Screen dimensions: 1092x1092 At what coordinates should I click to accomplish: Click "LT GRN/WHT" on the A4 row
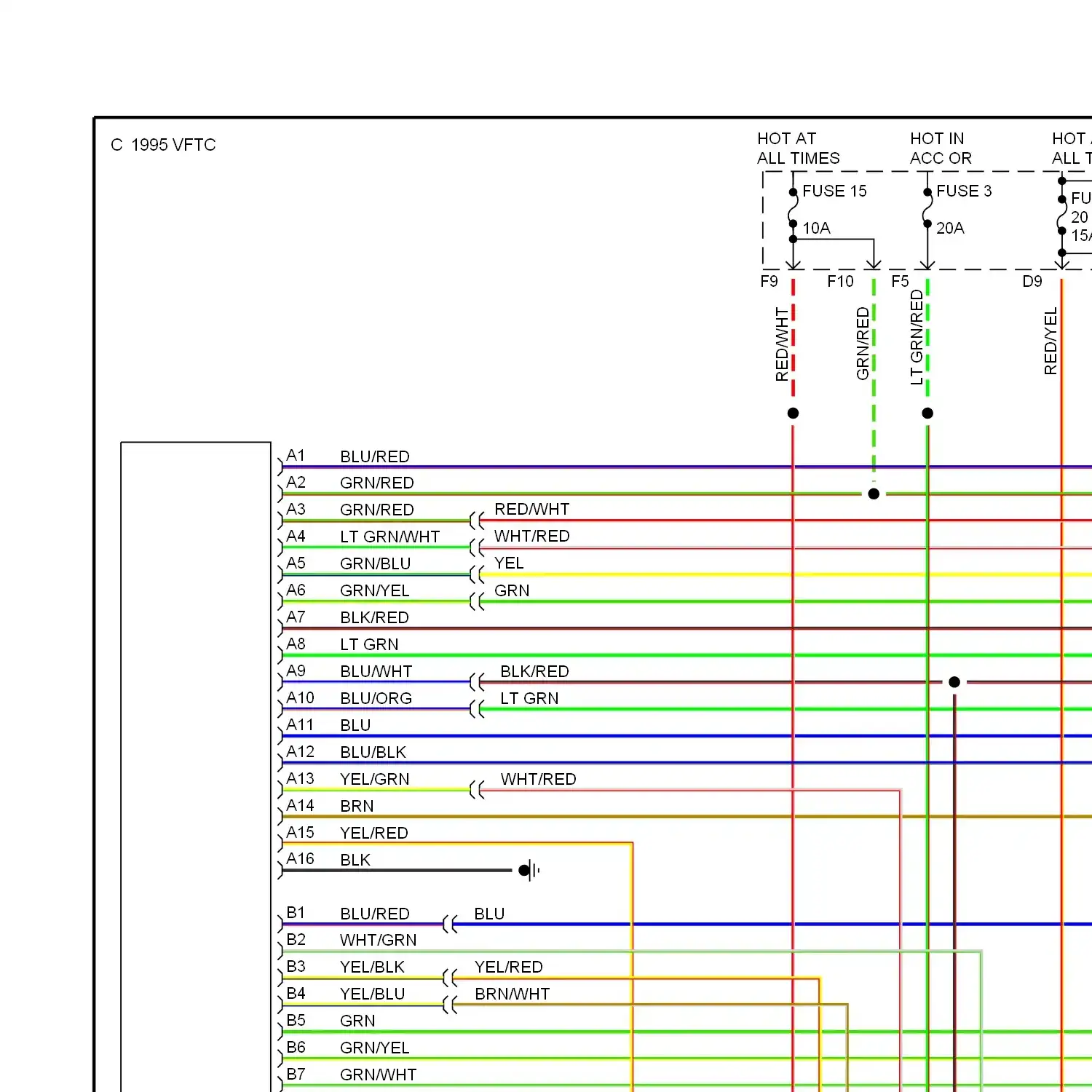[390, 537]
